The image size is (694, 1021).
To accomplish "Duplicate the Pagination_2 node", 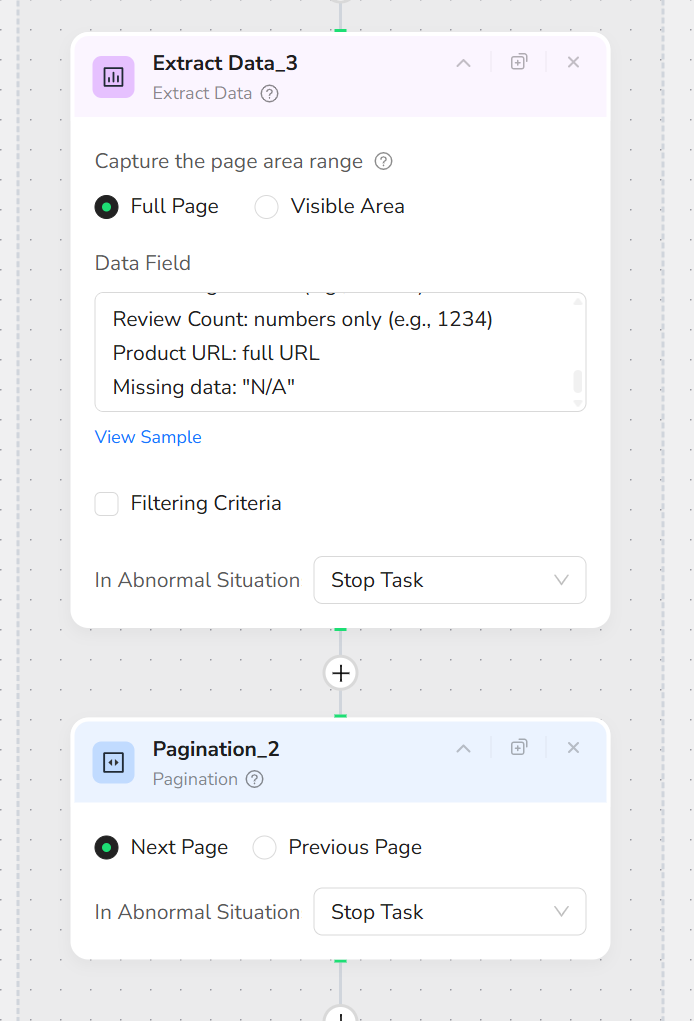I will (x=519, y=747).
